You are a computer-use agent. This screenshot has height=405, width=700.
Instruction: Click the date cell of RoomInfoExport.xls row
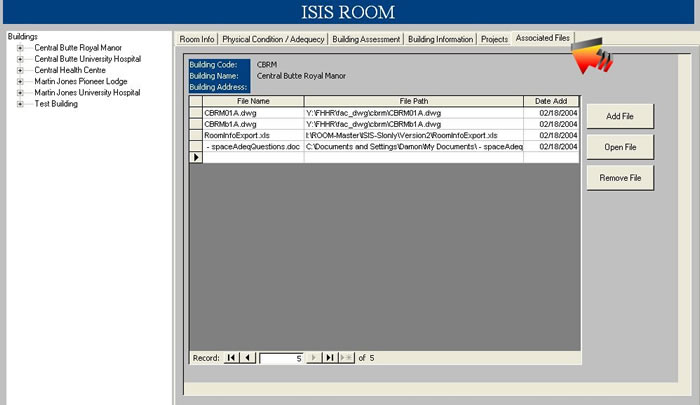click(551, 135)
